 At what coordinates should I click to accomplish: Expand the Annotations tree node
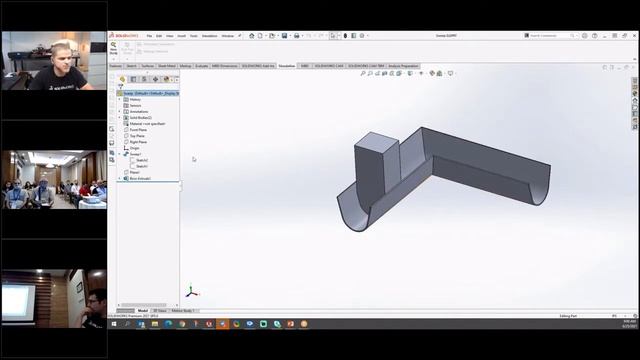120,112
